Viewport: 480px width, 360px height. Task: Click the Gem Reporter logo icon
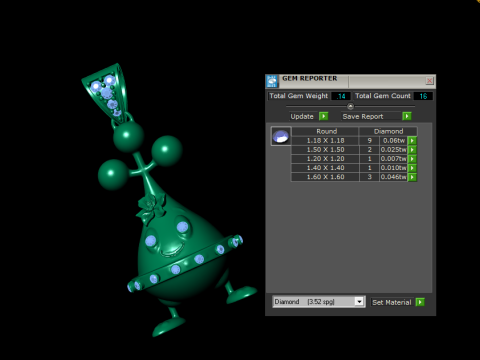tap(272, 81)
